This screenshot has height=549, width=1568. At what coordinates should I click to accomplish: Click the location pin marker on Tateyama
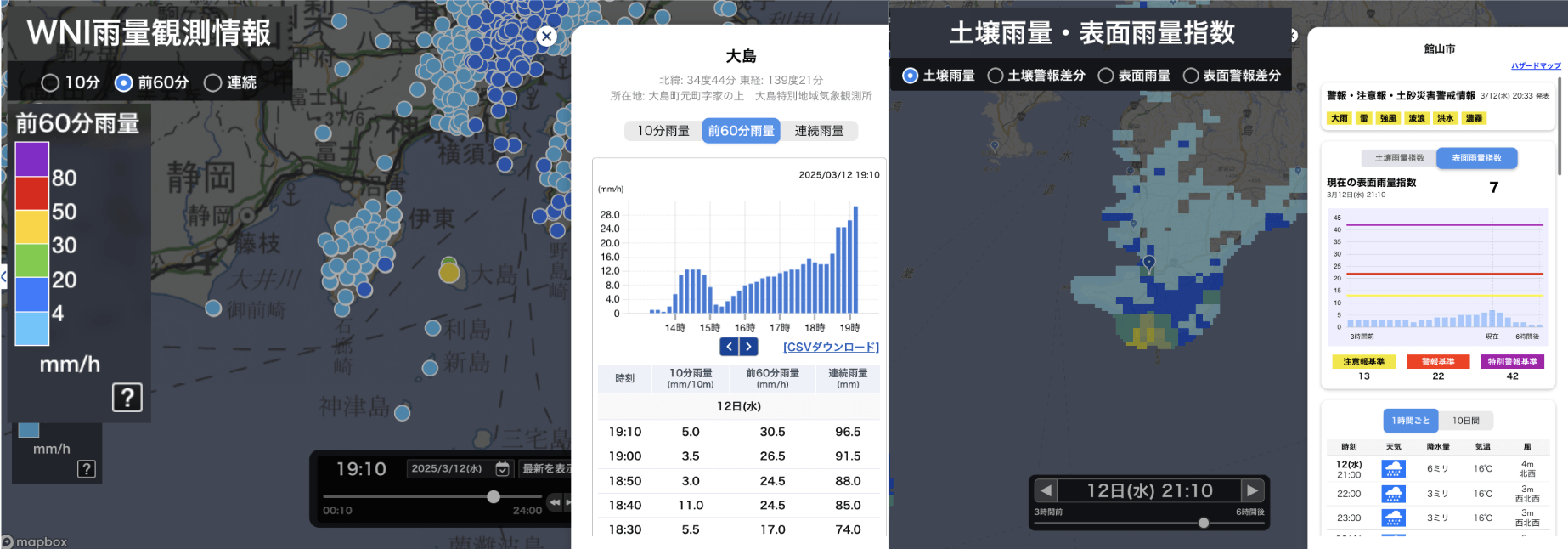click(1149, 263)
